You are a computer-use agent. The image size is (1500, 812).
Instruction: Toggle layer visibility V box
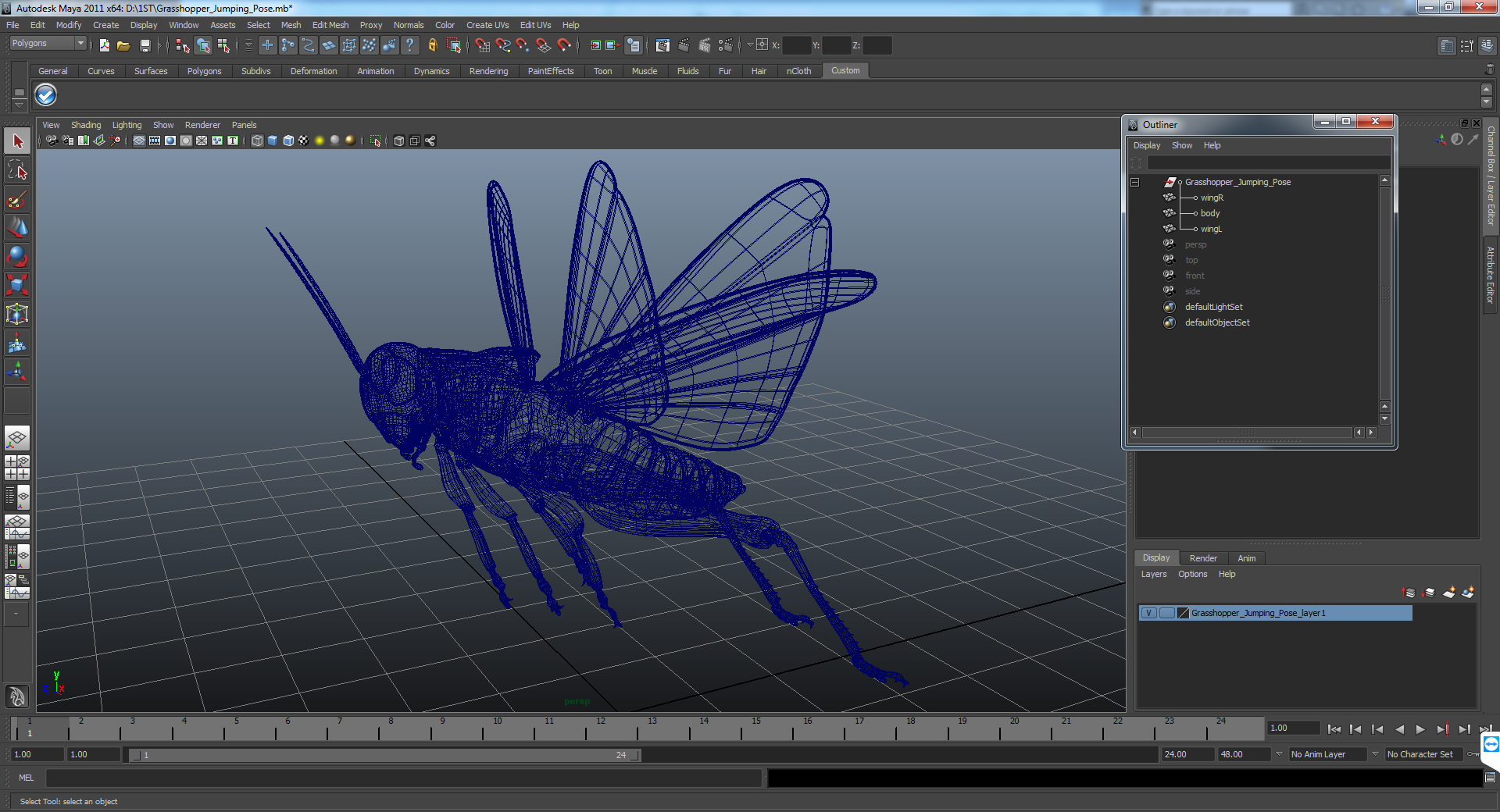(x=1148, y=613)
